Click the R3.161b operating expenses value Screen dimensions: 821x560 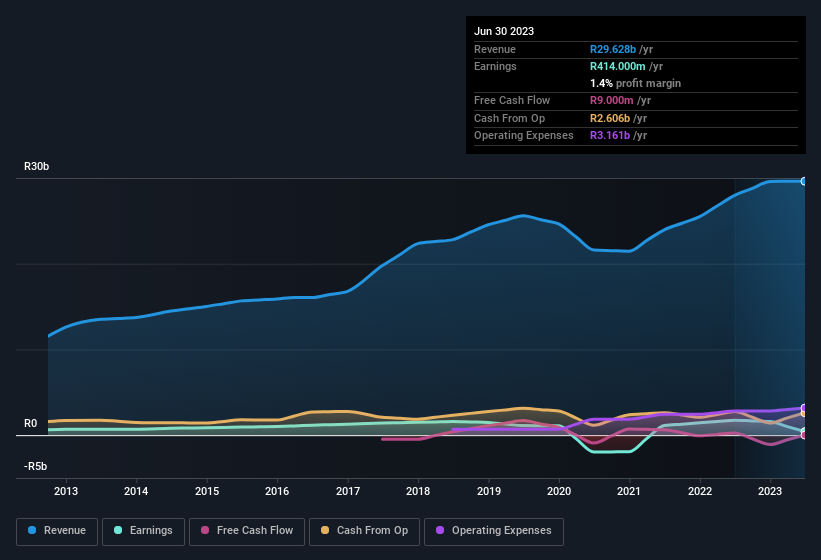(x=609, y=136)
